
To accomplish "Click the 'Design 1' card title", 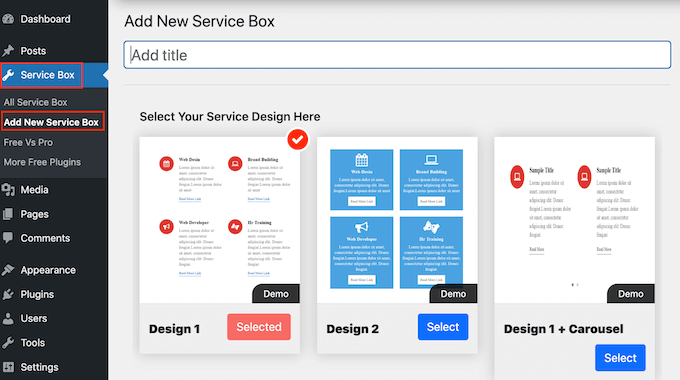I will tap(174, 329).
